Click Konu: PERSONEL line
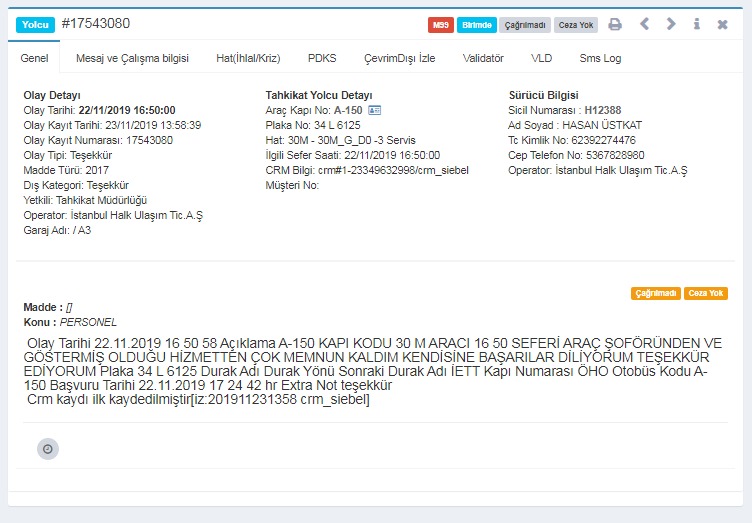The image size is (752, 523). pos(70,322)
